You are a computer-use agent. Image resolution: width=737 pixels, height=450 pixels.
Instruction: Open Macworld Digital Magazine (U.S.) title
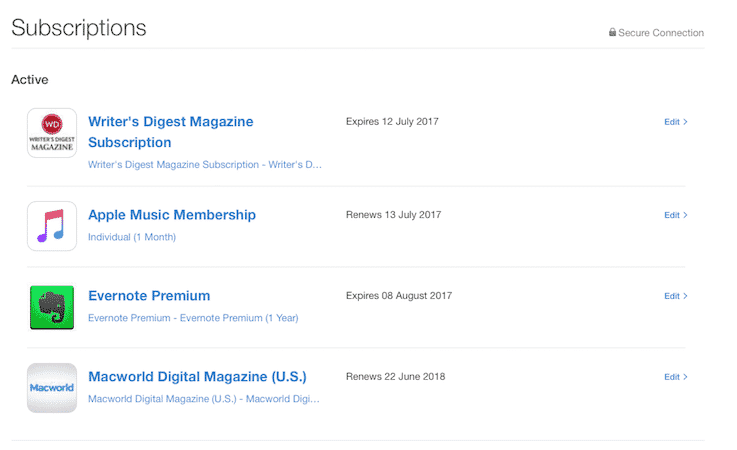[197, 377]
